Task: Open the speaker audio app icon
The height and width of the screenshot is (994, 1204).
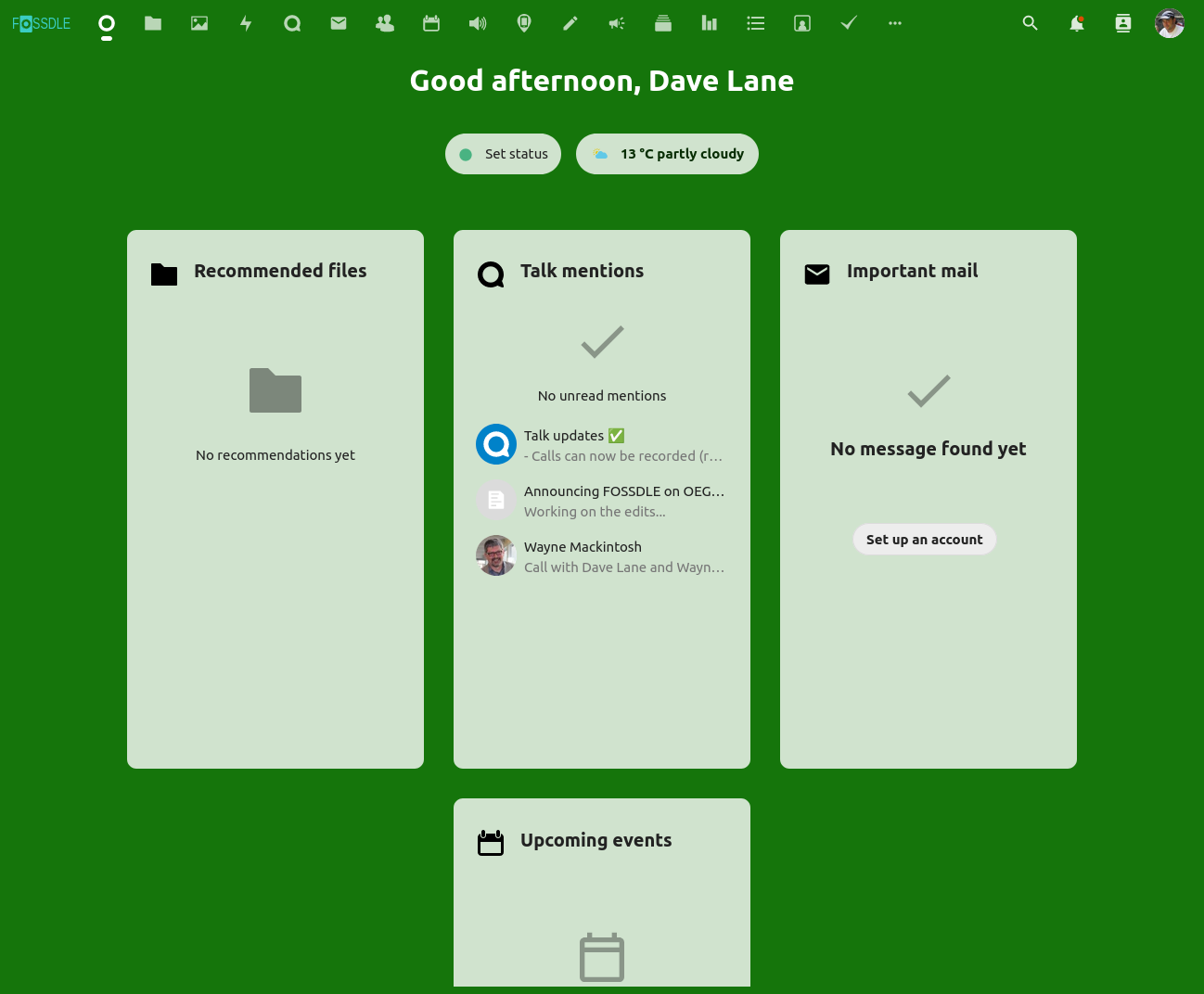Action: (x=478, y=23)
